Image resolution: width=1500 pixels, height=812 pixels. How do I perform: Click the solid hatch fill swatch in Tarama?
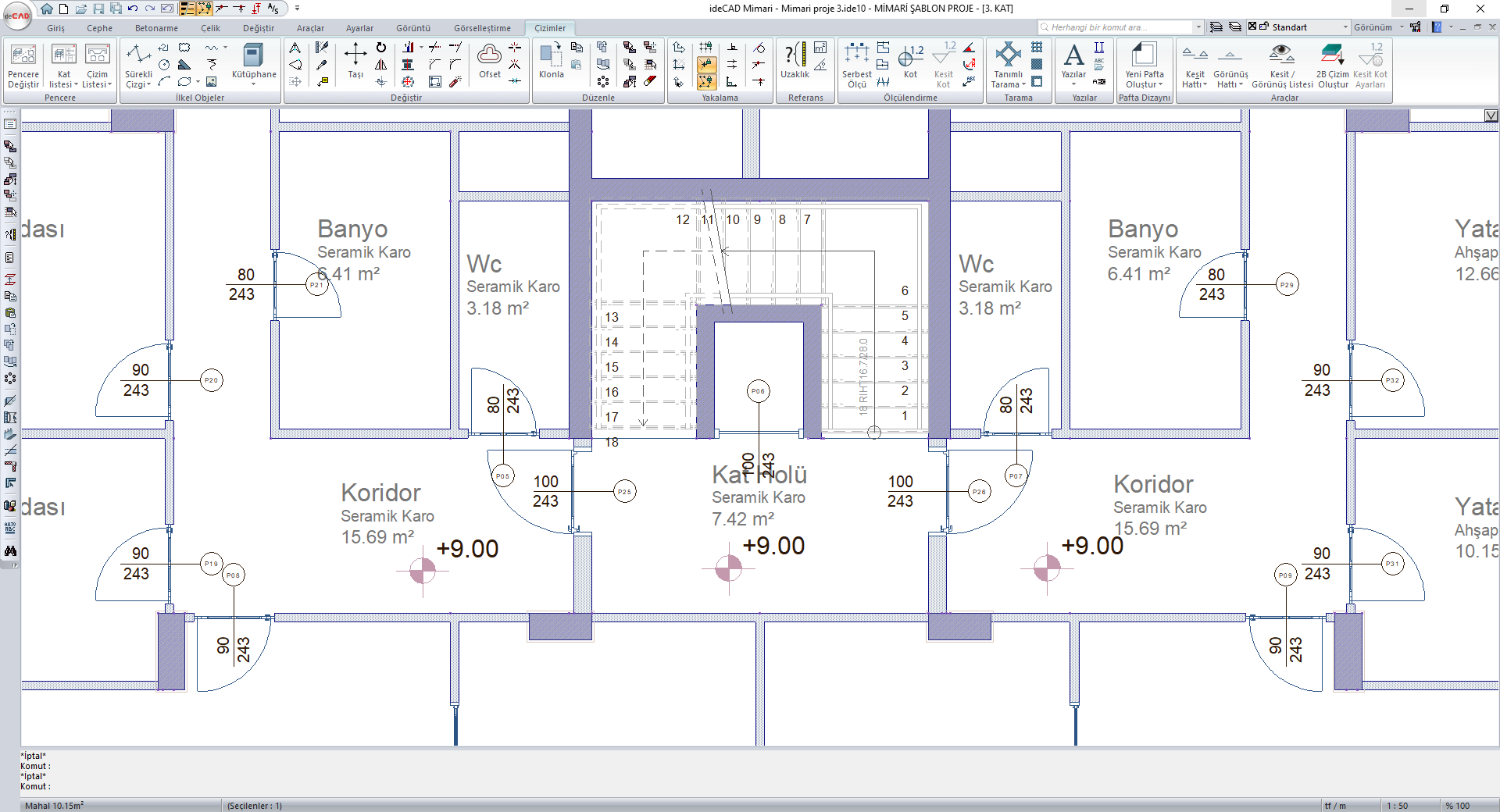[1037, 65]
